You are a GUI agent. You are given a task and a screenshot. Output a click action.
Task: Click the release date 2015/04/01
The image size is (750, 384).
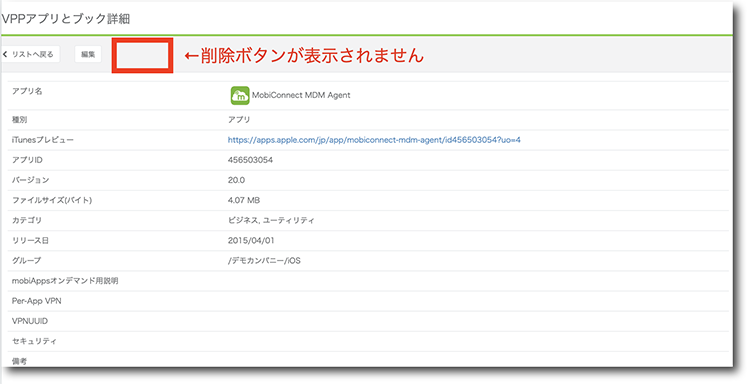coord(251,241)
